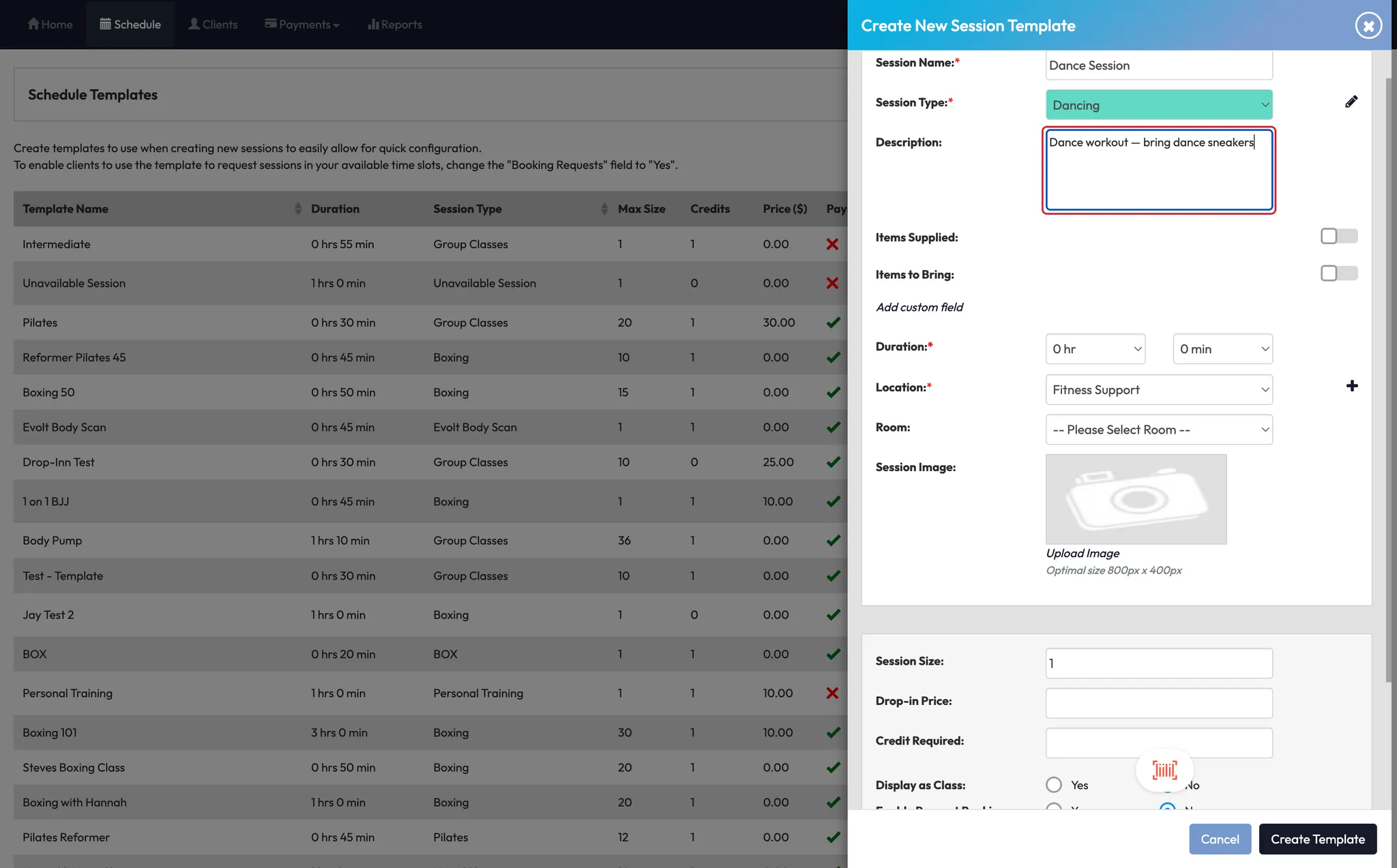Click the Upload Image link
Screen dimensions: 1397x868
coord(1083,553)
